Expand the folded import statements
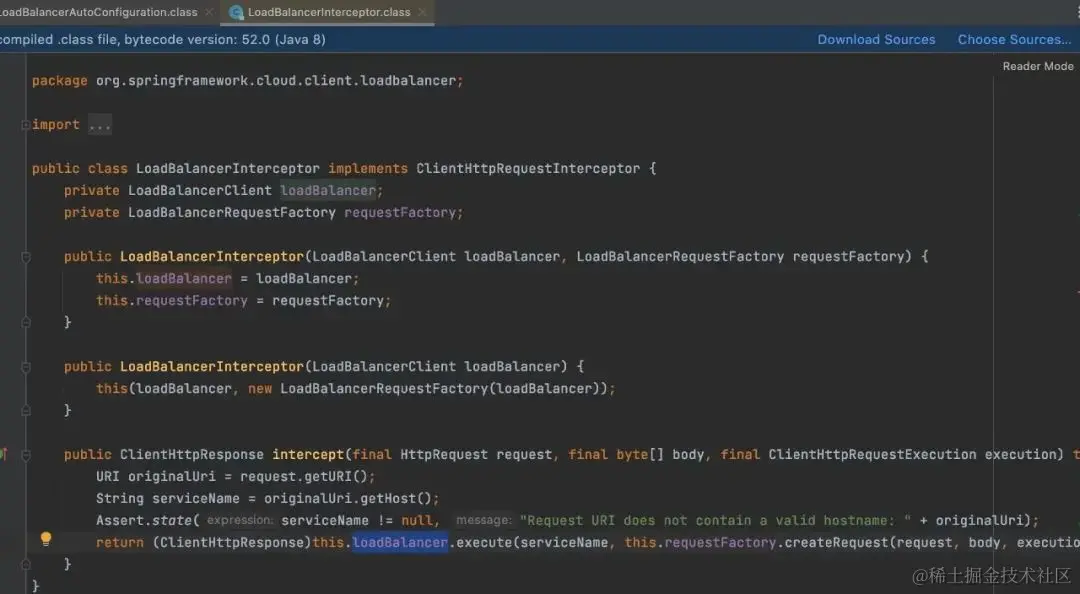Screen dimensions: 1080x594 click(x=25, y=125)
